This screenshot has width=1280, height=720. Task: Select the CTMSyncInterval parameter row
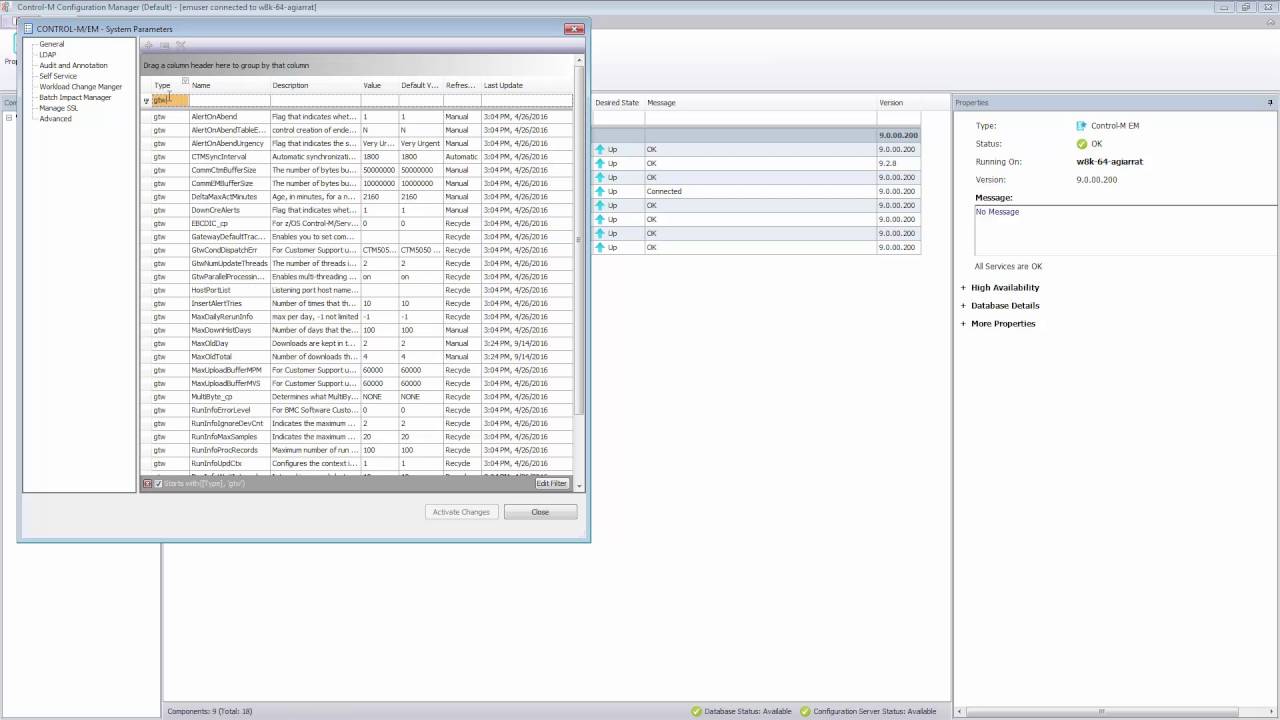pyautogui.click(x=357, y=157)
